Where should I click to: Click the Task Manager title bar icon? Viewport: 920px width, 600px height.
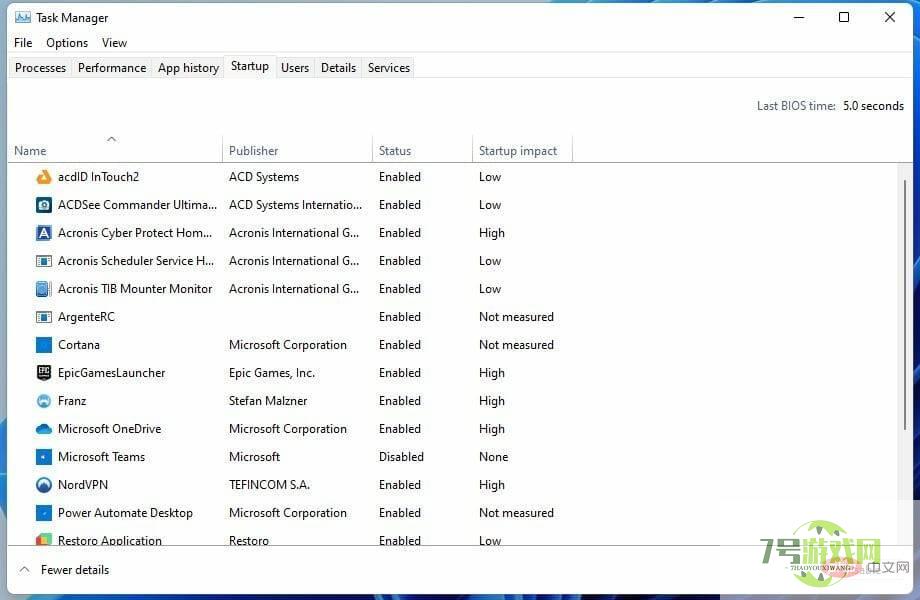(x=23, y=18)
